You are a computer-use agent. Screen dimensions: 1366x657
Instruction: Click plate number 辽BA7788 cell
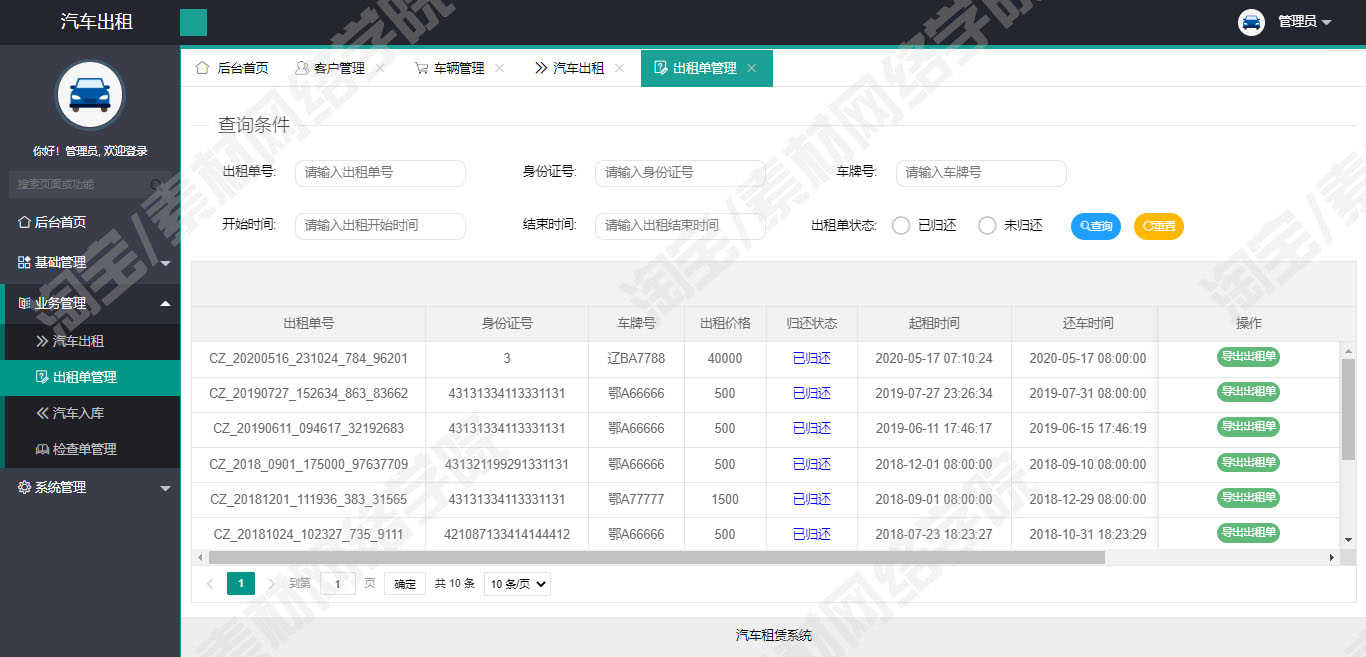pos(636,358)
